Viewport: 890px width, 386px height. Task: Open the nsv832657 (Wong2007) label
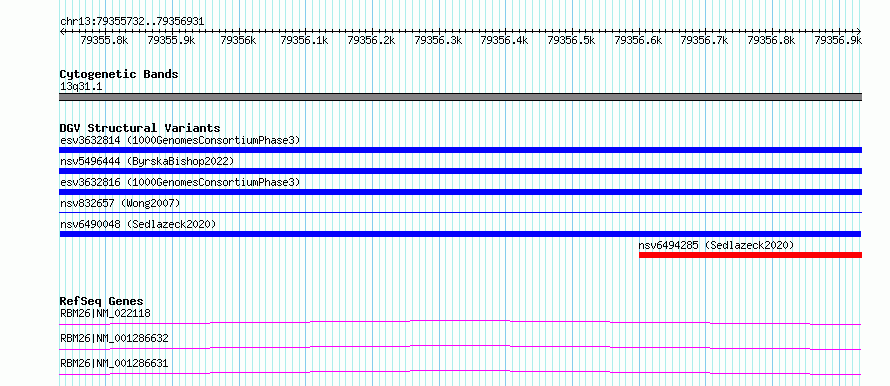click(120, 203)
